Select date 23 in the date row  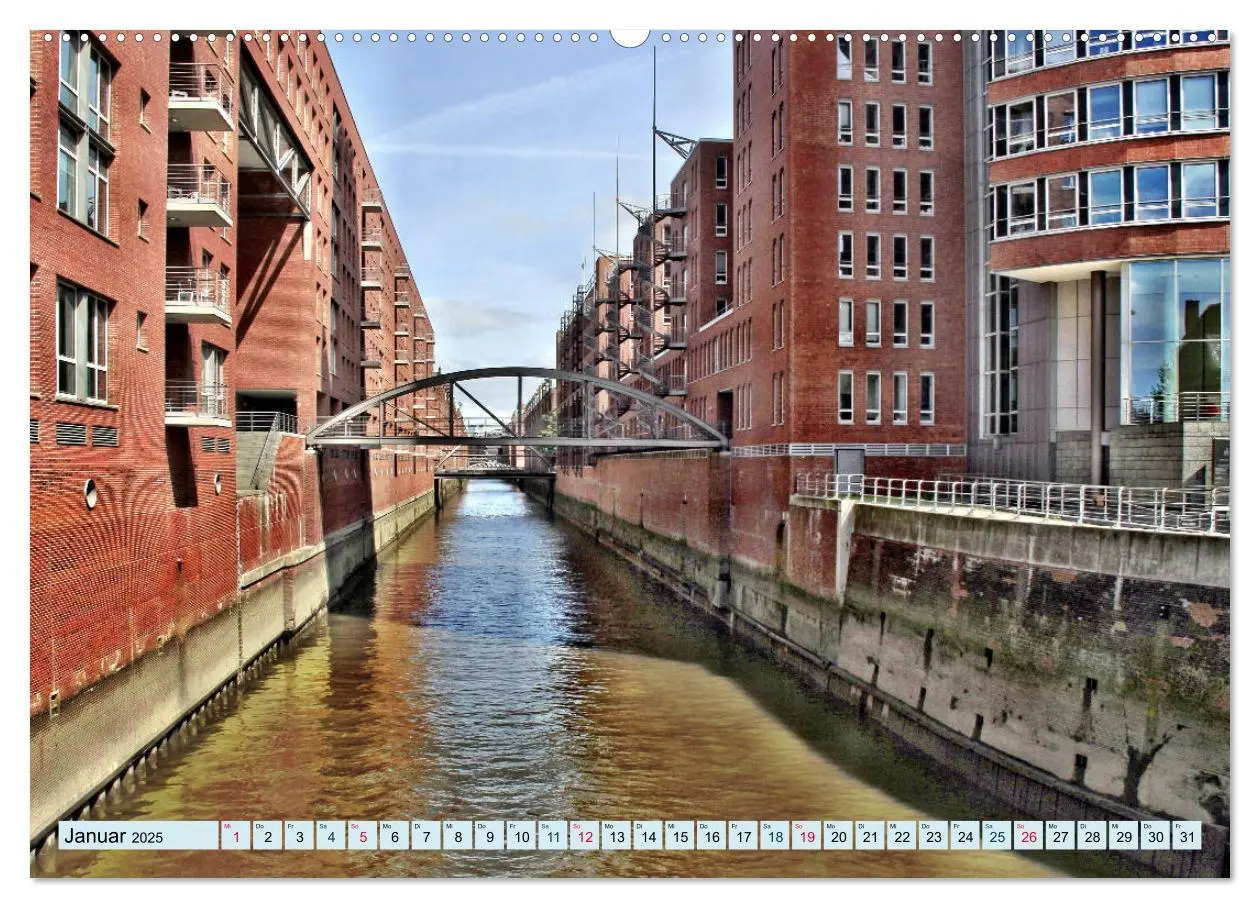click(934, 836)
